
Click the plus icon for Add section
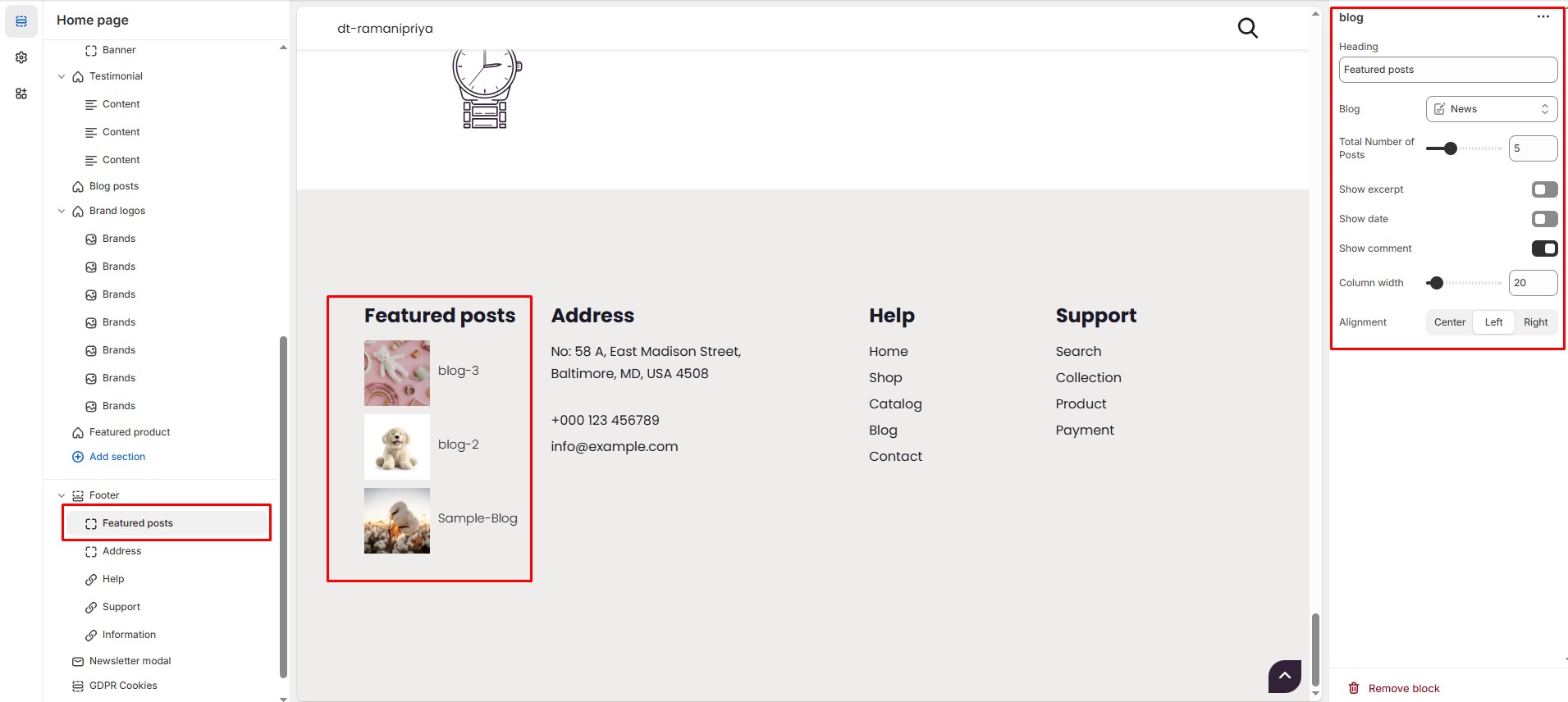[78, 457]
